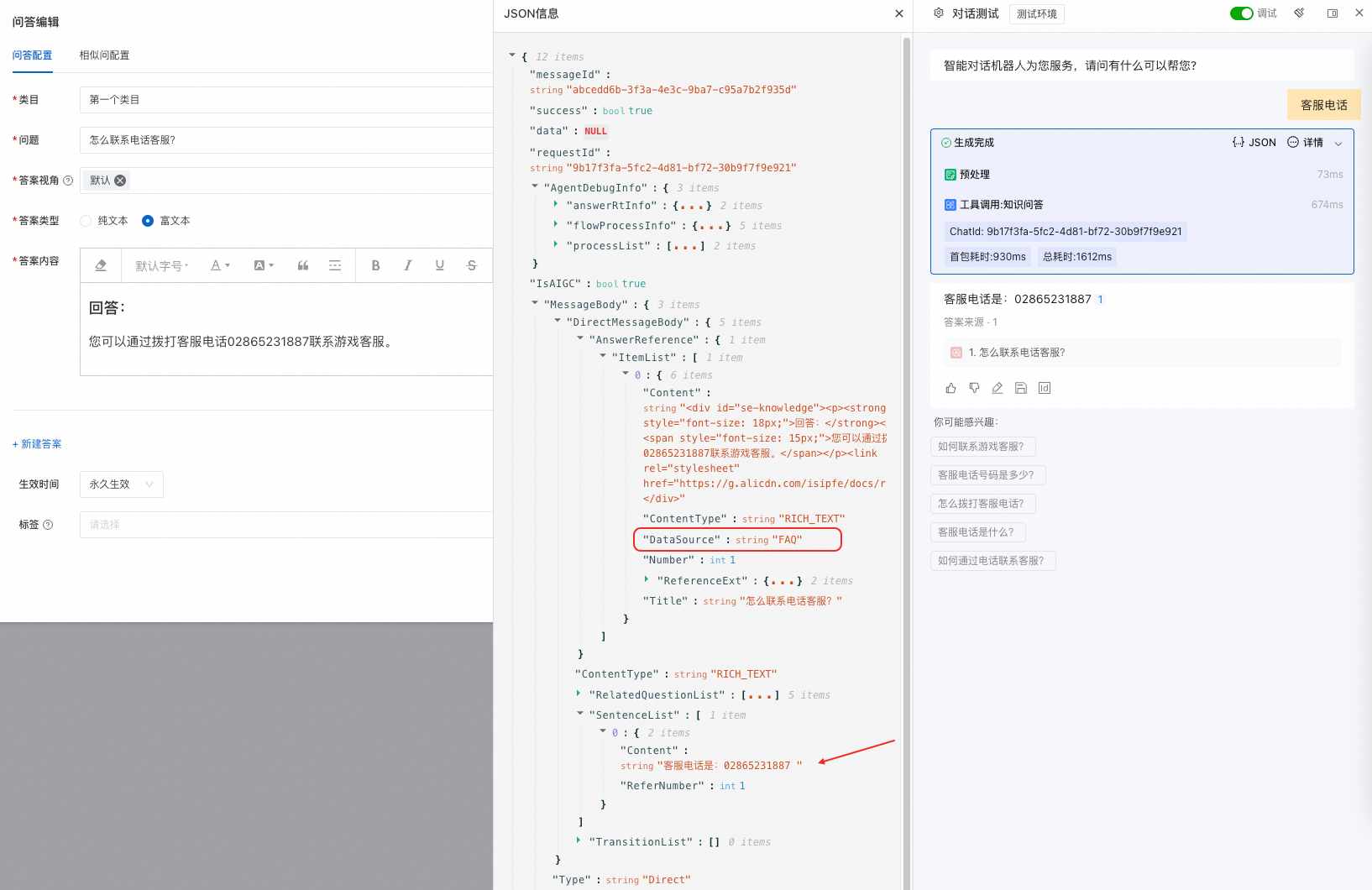Select the 富文本 answer type
The image size is (1372, 890).
point(148,221)
